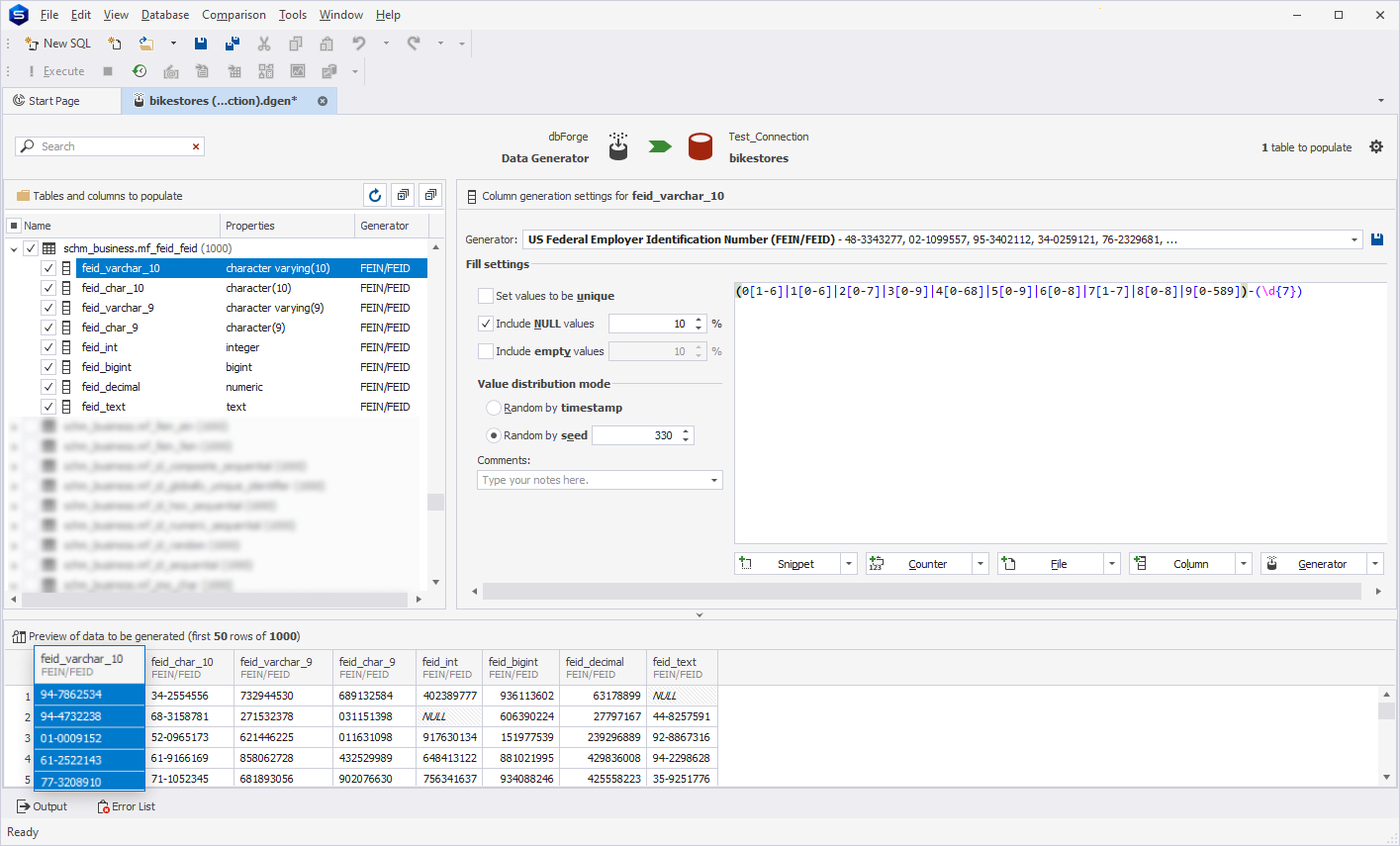
Task: Click the Redo arrow icon
Action: 414,44
